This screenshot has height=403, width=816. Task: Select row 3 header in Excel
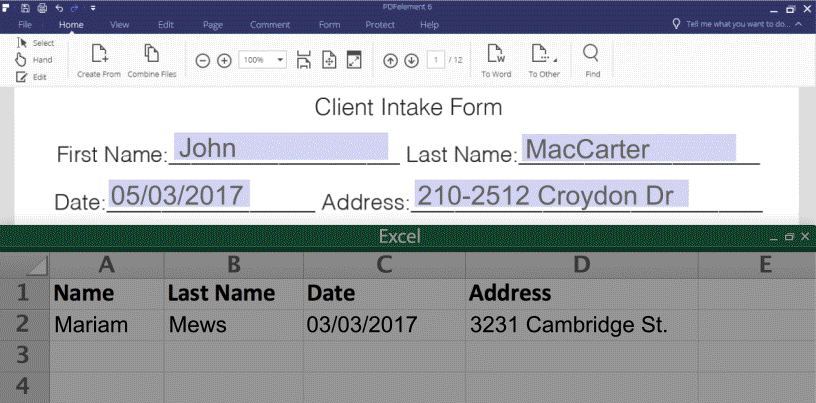[24, 356]
